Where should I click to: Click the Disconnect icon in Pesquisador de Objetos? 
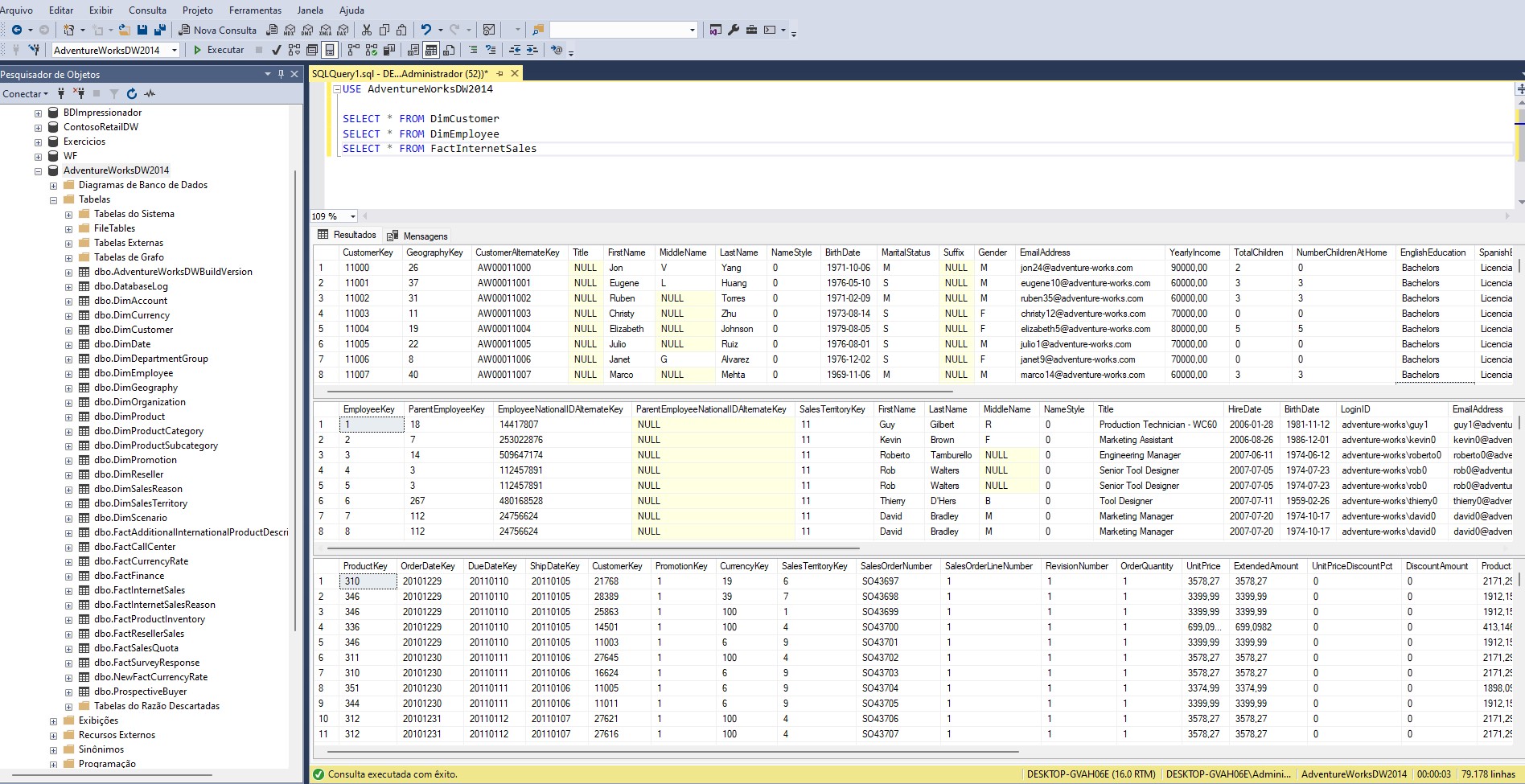pyautogui.click(x=79, y=94)
